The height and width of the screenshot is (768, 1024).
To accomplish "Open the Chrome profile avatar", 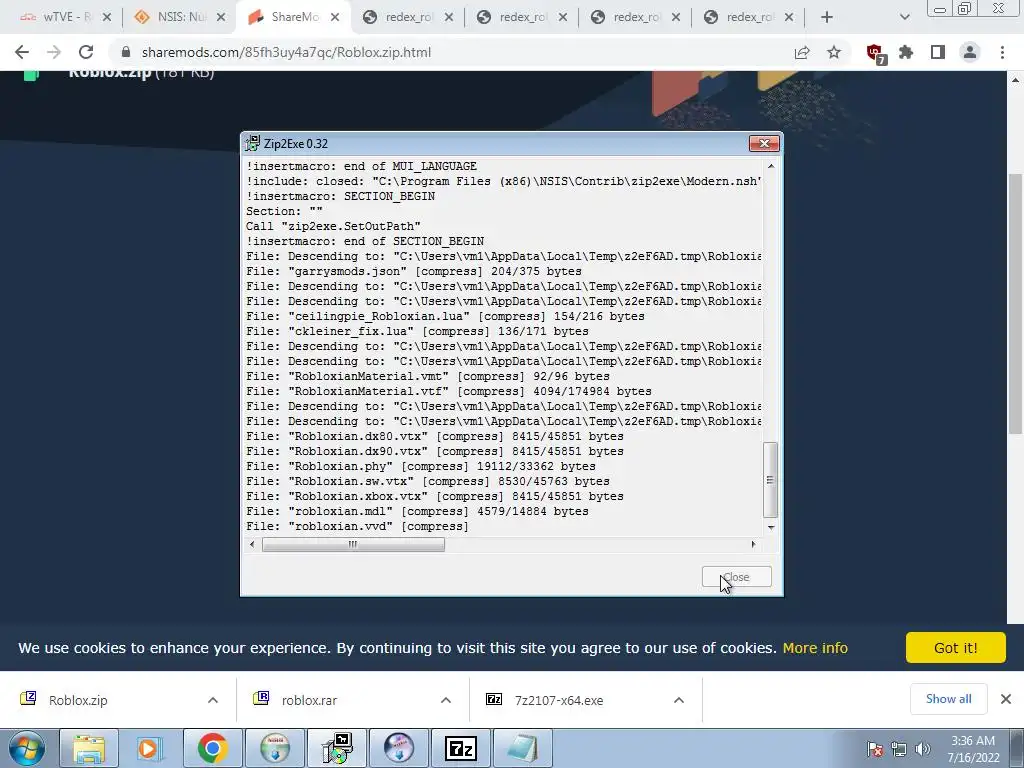I will click(x=970, y=52).
